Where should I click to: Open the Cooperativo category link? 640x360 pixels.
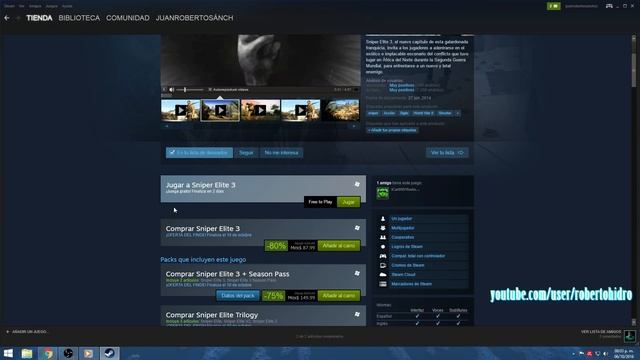click(x=403, y=238)
